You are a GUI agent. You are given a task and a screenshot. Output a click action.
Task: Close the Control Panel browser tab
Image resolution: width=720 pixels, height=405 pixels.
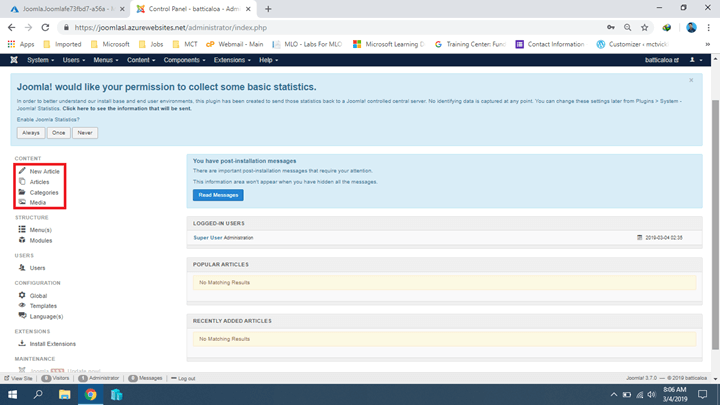coord(248,9)
